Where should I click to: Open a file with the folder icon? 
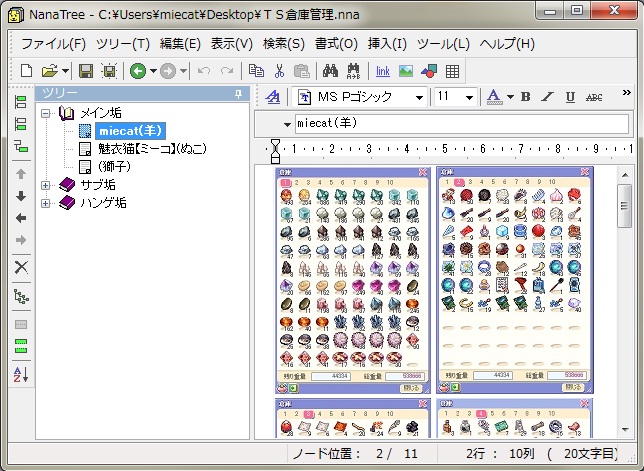50,71
